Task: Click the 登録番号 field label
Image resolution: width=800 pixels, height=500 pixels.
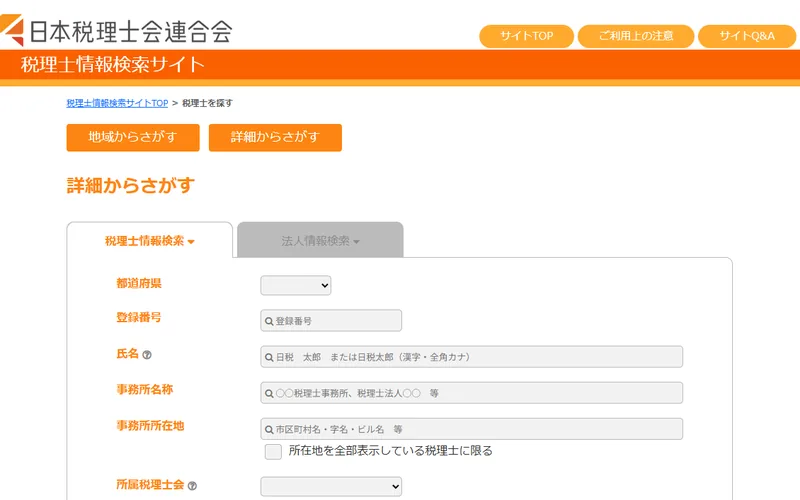Action: tap(139, 317)
